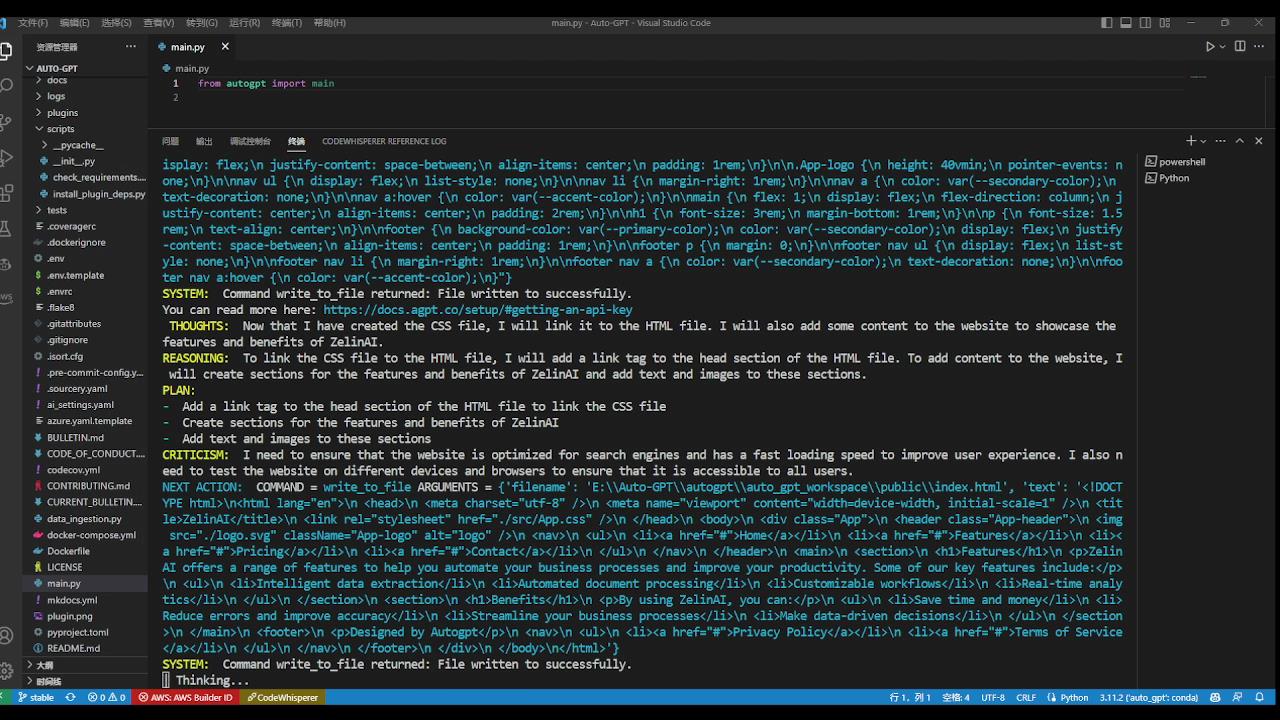The image size is (1280, 720).
Task: Open the 文件(F) menu
Action: tap(33, 23)
